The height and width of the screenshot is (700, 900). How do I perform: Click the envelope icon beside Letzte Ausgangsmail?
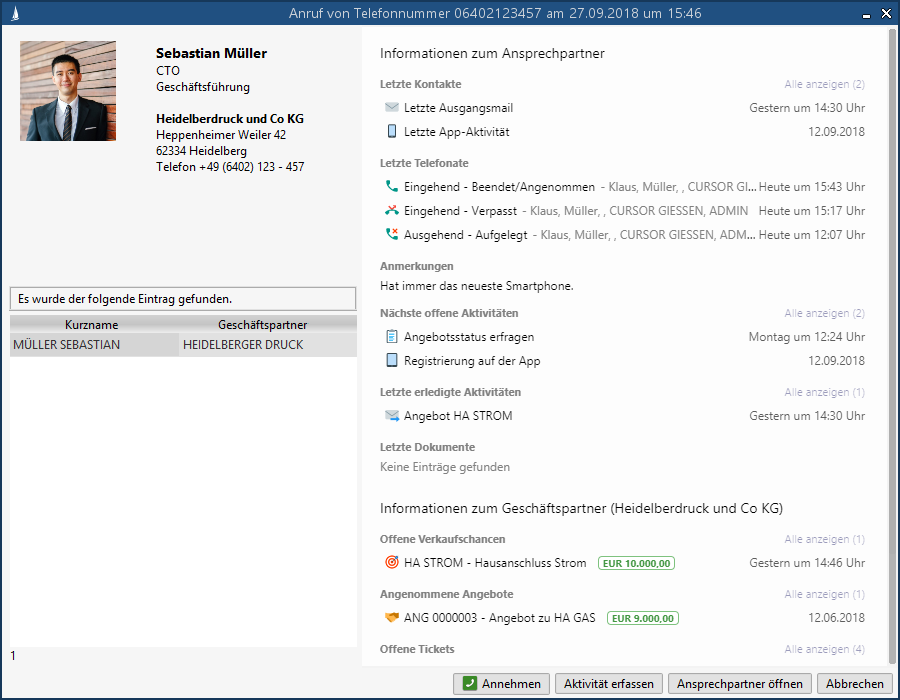pyautogui.click(x=391, y=107)
